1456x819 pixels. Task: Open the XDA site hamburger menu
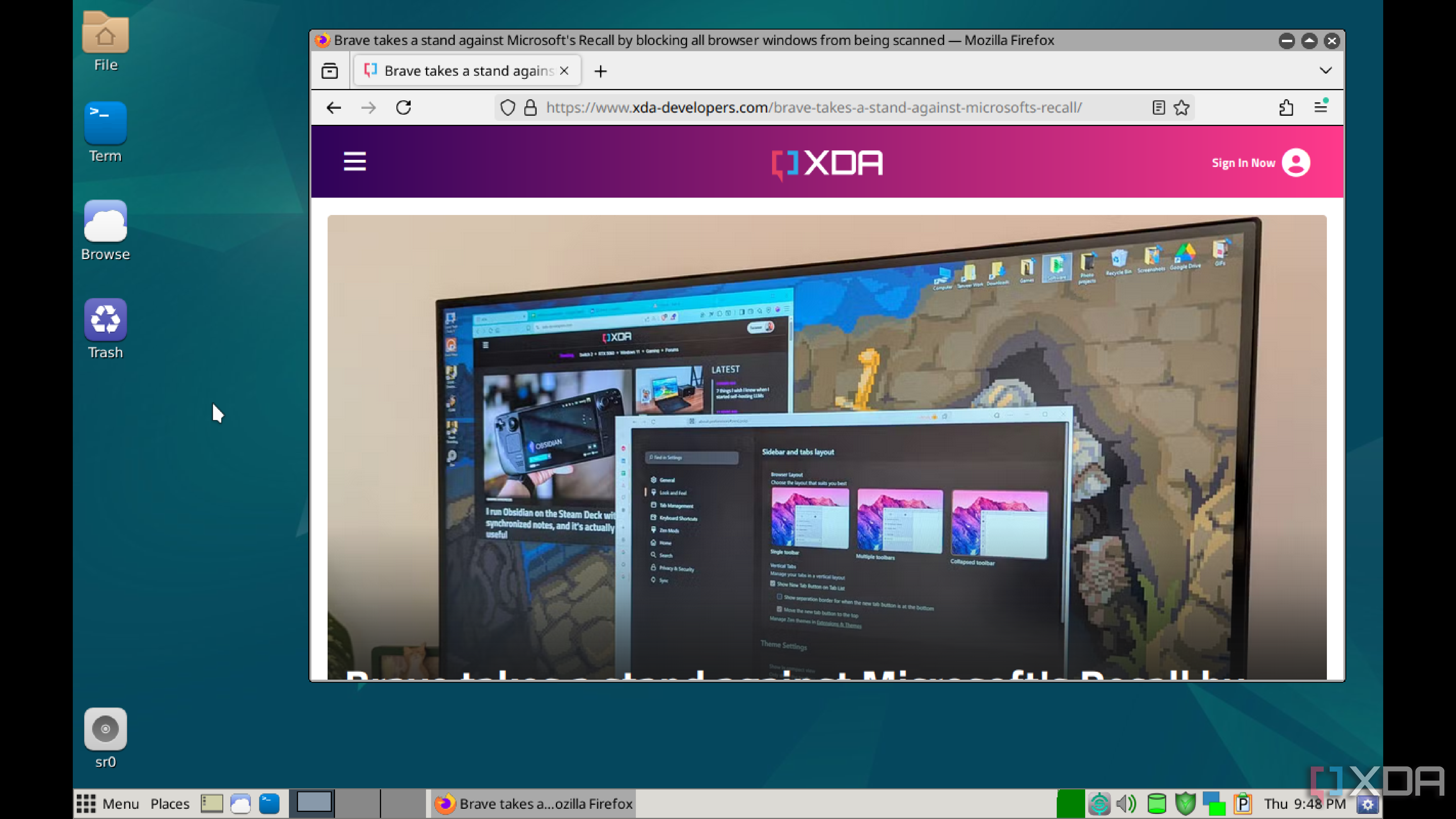coord(355,162)
